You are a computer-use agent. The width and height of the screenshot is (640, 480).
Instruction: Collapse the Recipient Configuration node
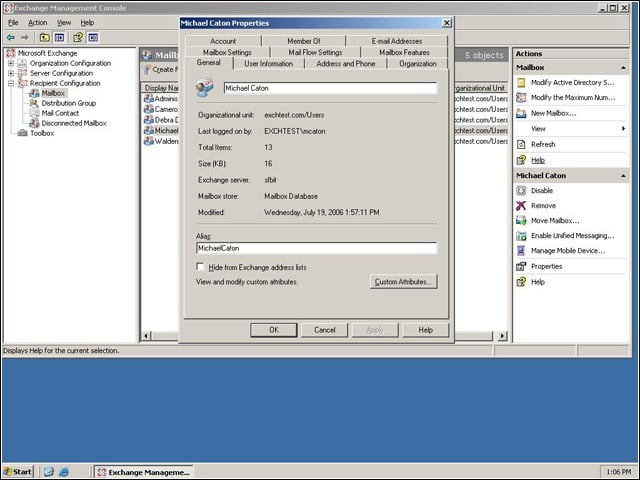11,83
